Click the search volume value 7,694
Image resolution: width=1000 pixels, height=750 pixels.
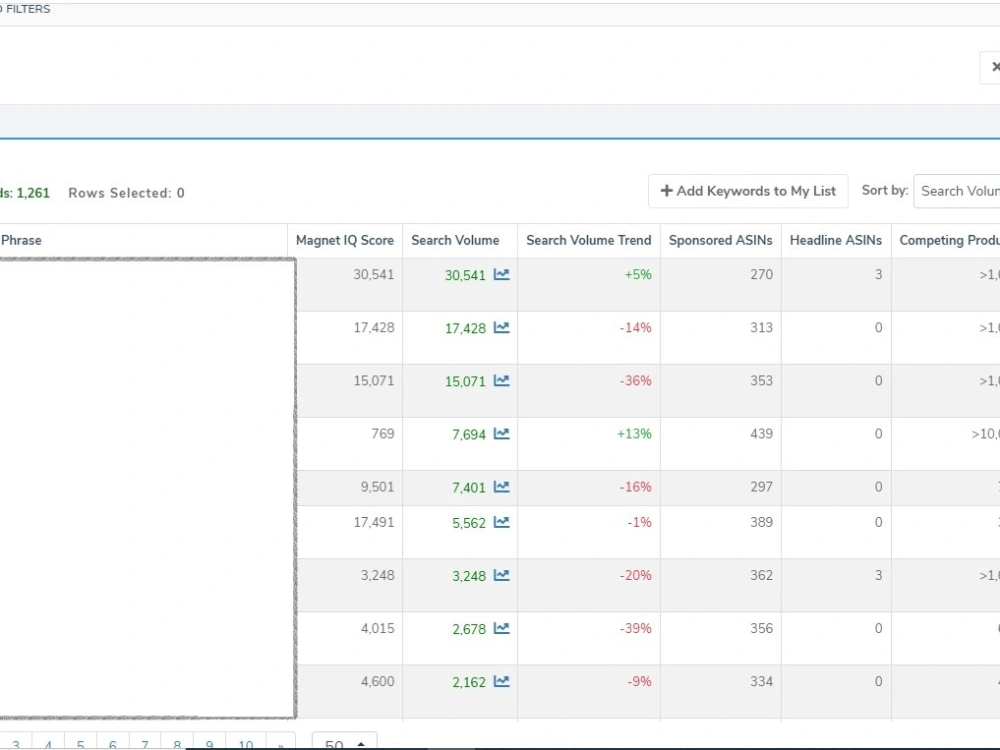click(469, 434)
